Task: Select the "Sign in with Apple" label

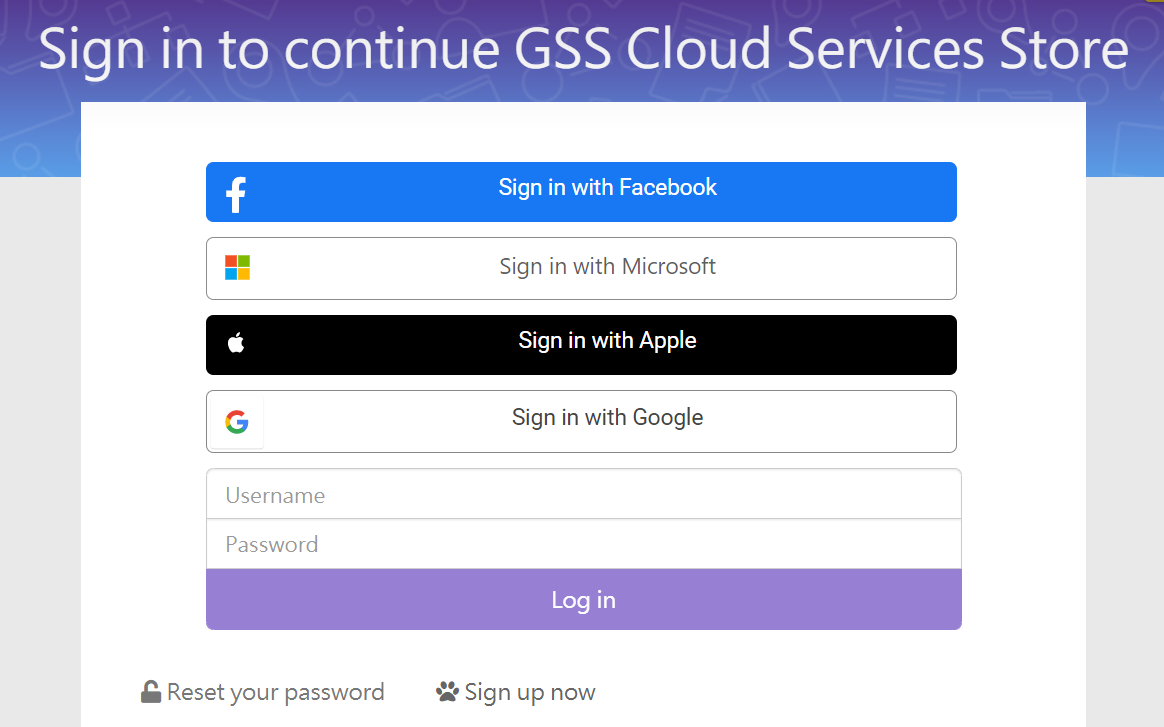Action: (x=607, y=341)
